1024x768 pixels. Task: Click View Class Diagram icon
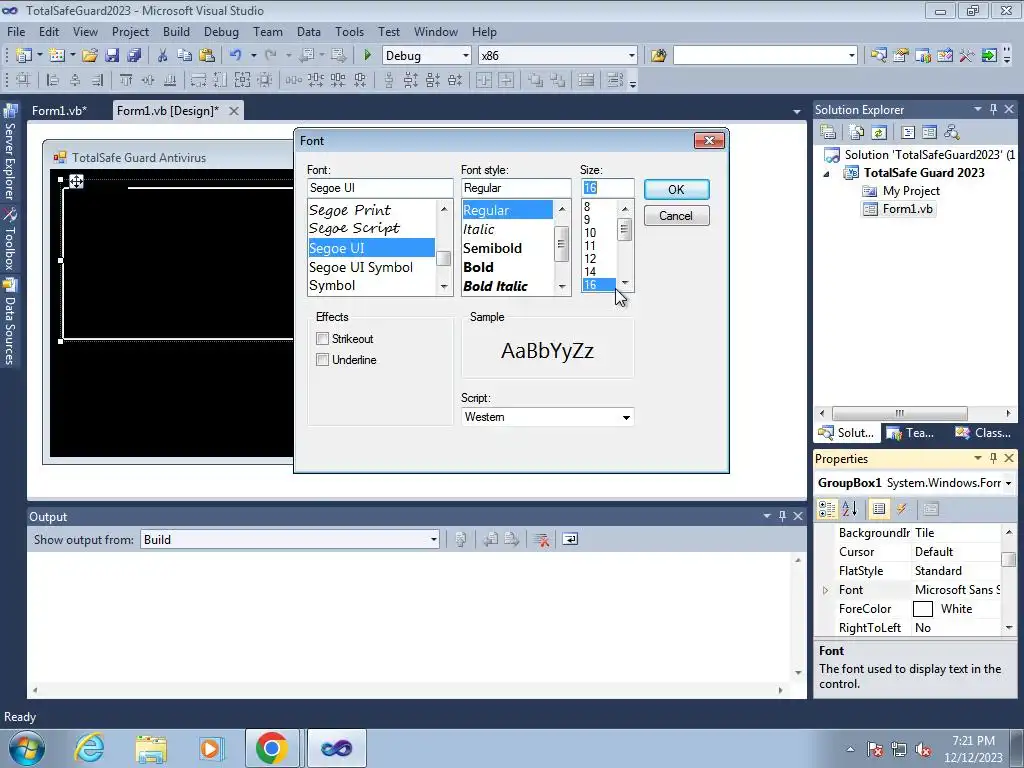pyautogui.click(x=952, y=132)
